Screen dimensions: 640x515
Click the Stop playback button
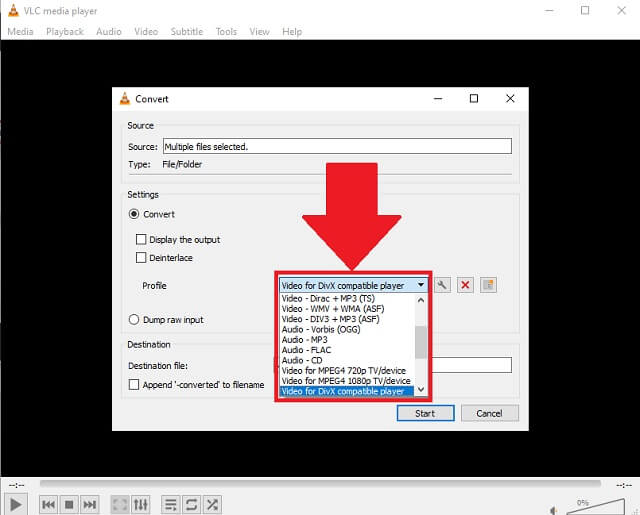(x=69, y=505)
